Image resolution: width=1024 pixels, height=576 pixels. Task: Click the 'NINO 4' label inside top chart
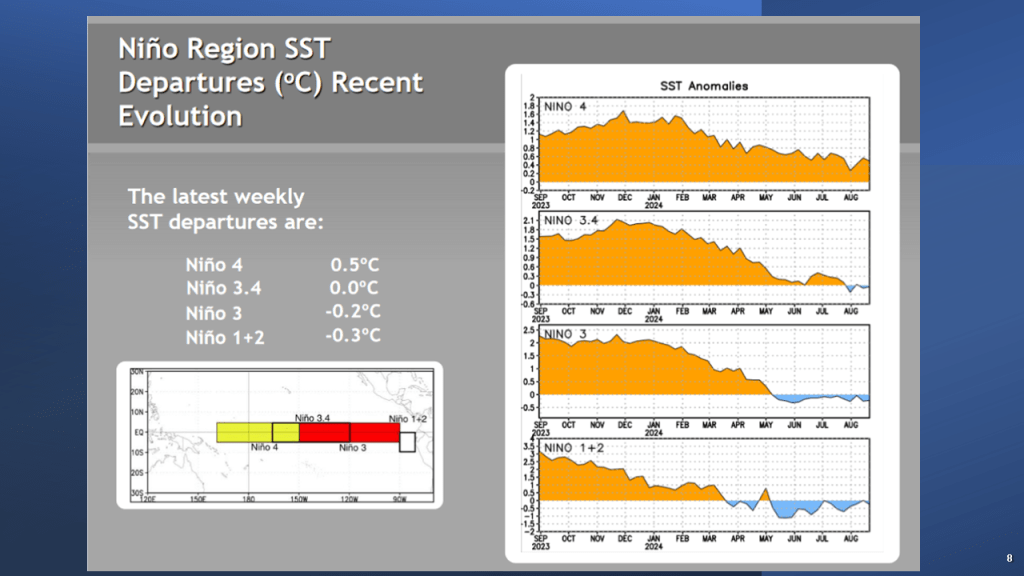point(566,106)
